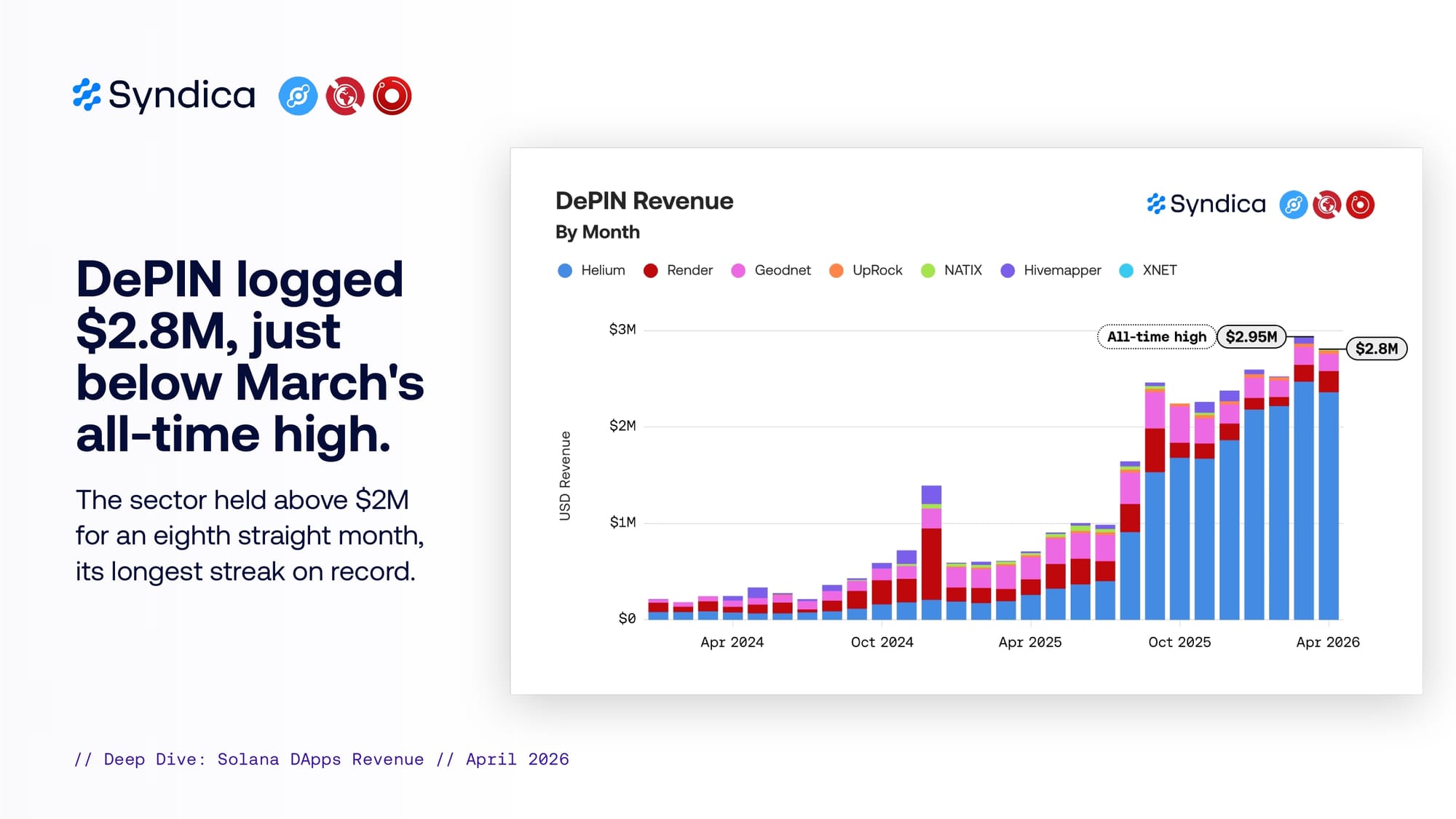Click the Syndica logo inside the chart card
This screenshot has height=819, width=1456.
pyautogui.click(x=1206, y=205)
